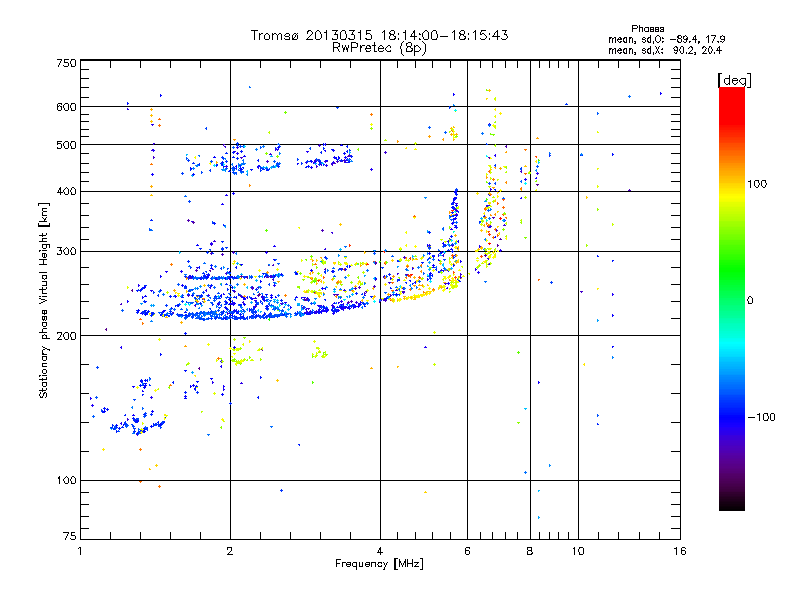This screenshot has width=800, height=600.
Task: Click the y-axis tick label '100'
Action: [66, 480]
